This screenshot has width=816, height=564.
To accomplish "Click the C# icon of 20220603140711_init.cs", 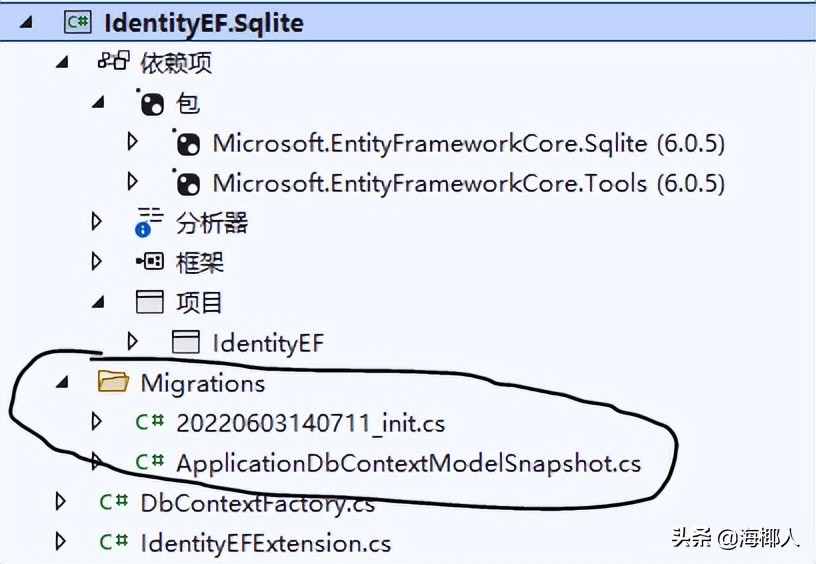I will pos(150,421).
